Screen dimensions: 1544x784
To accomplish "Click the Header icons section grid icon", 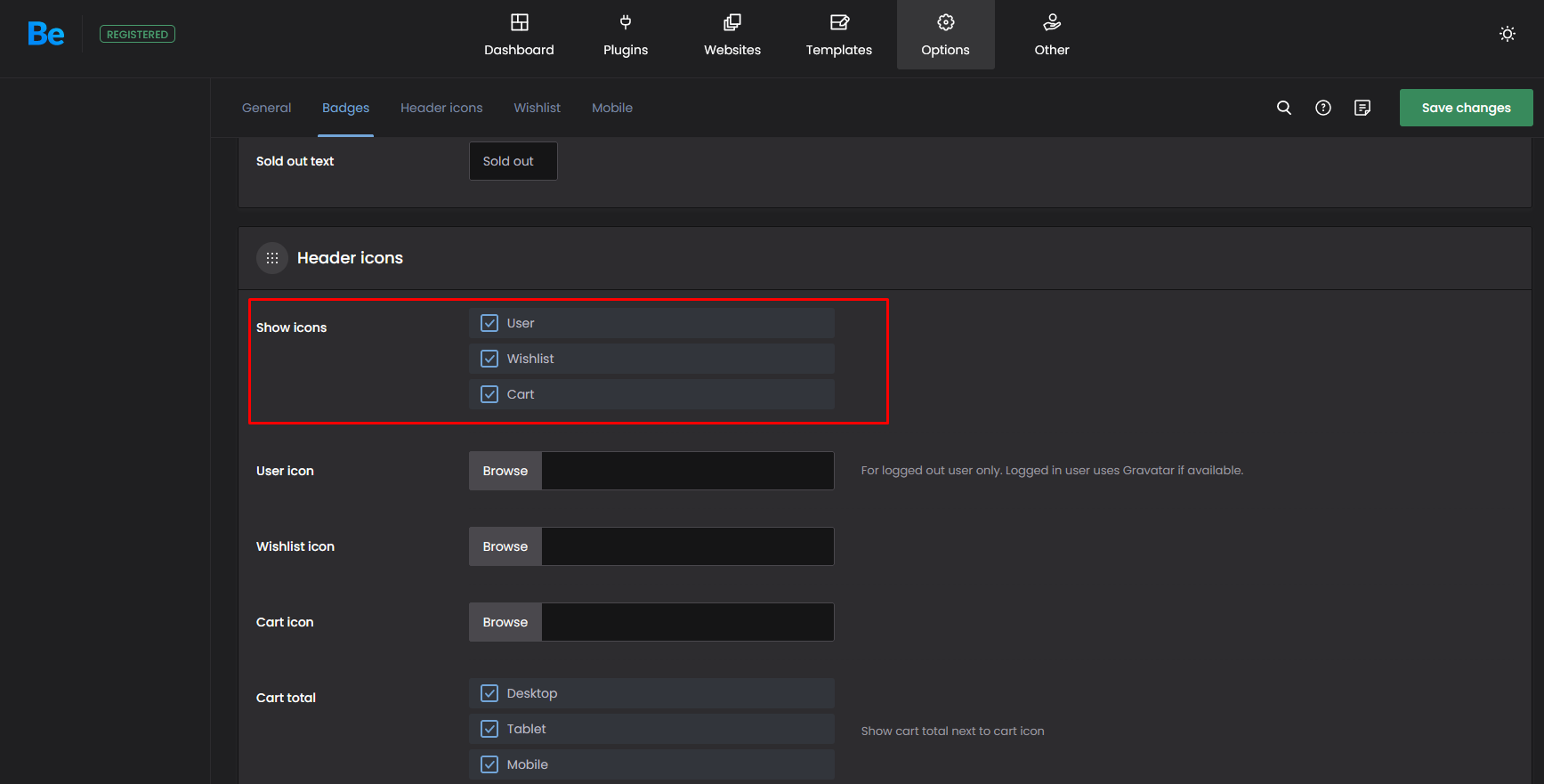I will click(272, 258).
